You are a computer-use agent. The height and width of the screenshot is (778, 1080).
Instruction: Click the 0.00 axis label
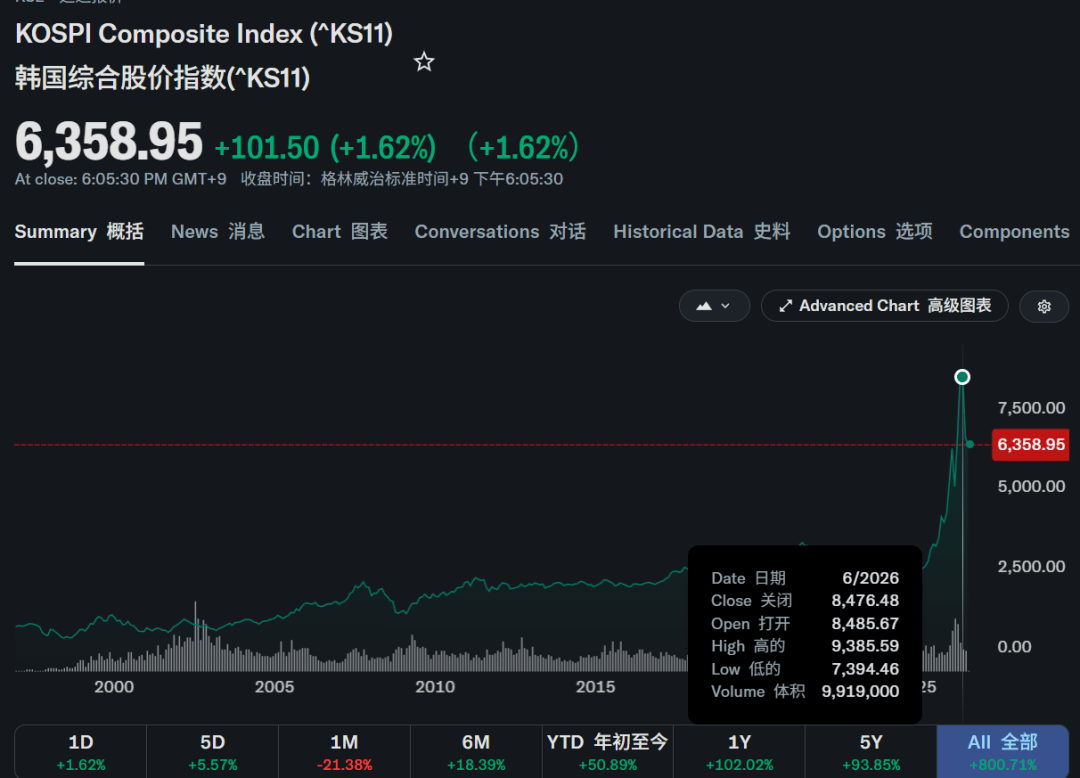(x=1015, y=646)
